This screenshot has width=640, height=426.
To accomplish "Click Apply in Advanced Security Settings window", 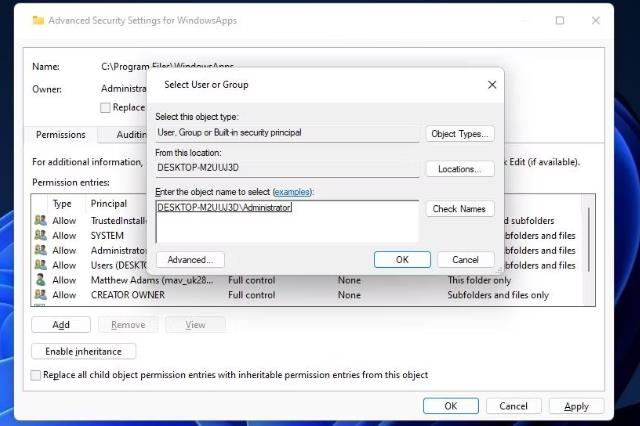I will [x=576, y=406].
